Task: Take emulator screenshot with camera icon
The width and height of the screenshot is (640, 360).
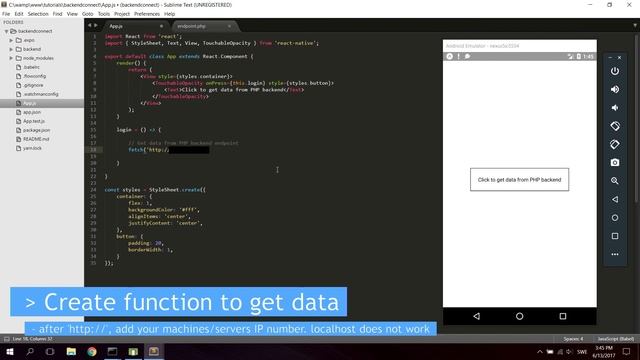Action: click(x=615, y=162)
